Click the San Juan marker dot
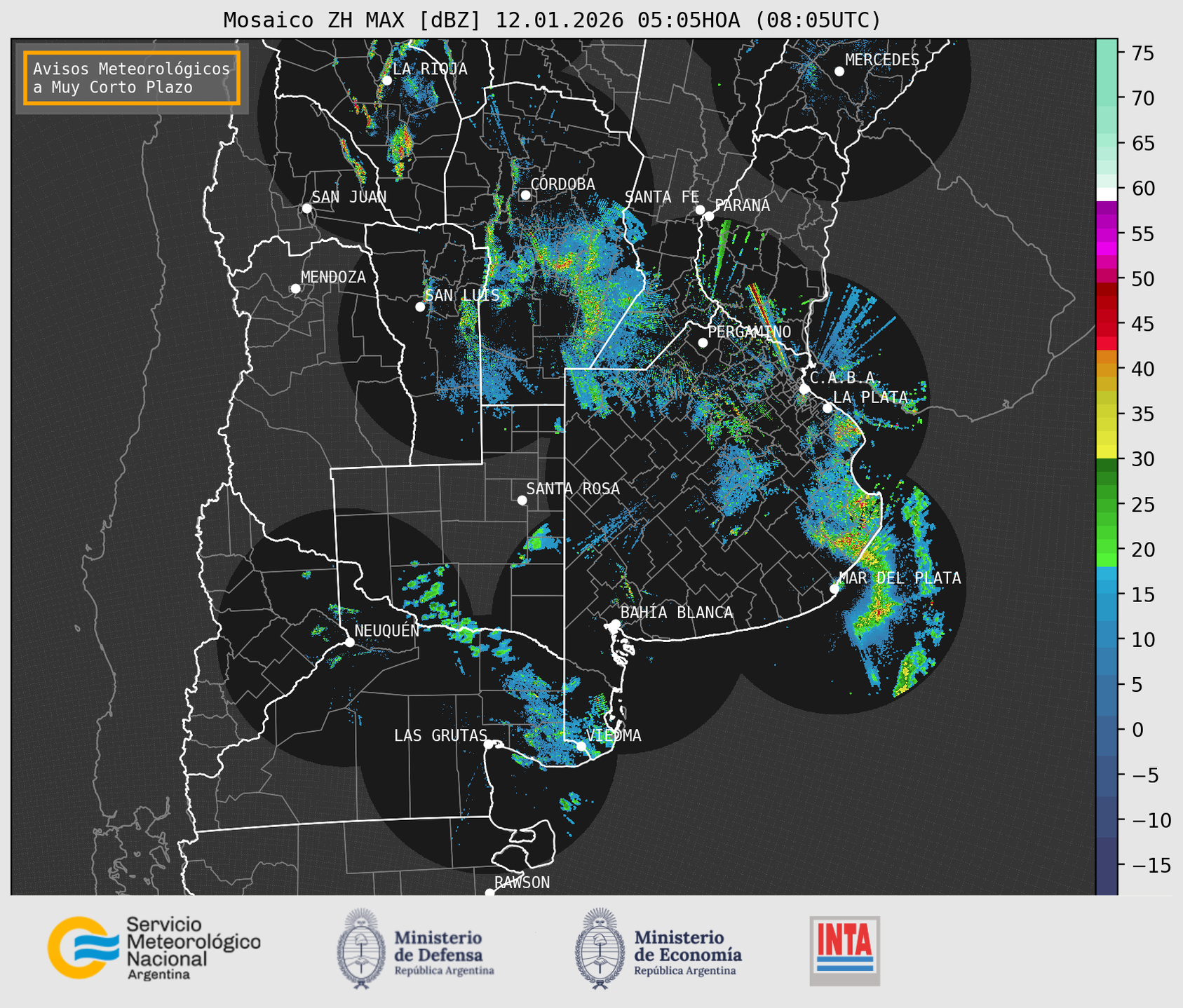1183x1008 pixels. [x=306, y=208]
